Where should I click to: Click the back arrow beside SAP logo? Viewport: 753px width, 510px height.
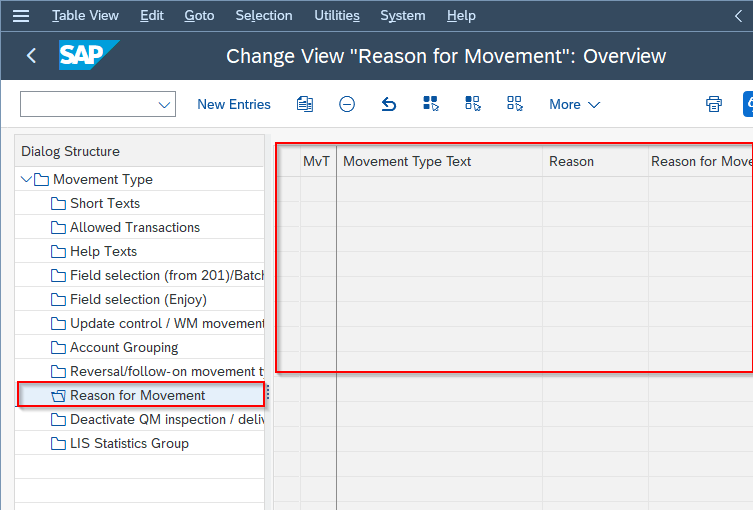click(31, 56)
